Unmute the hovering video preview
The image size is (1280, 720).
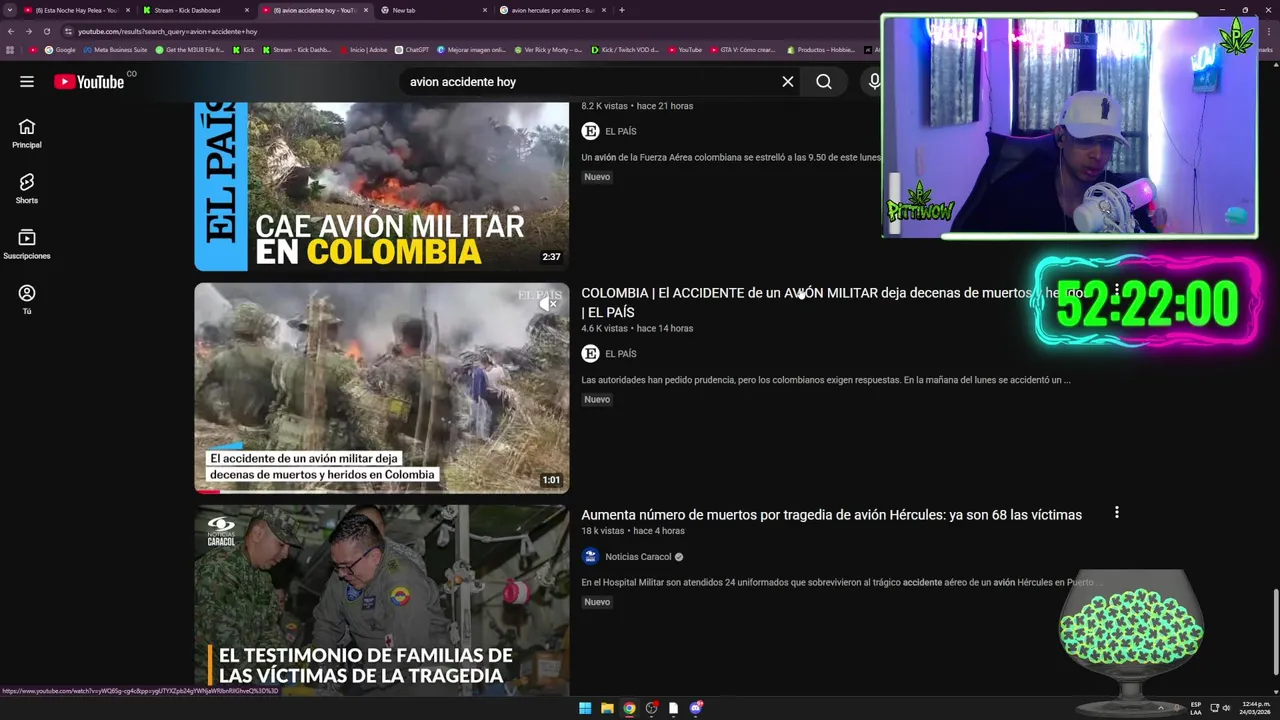548,304
